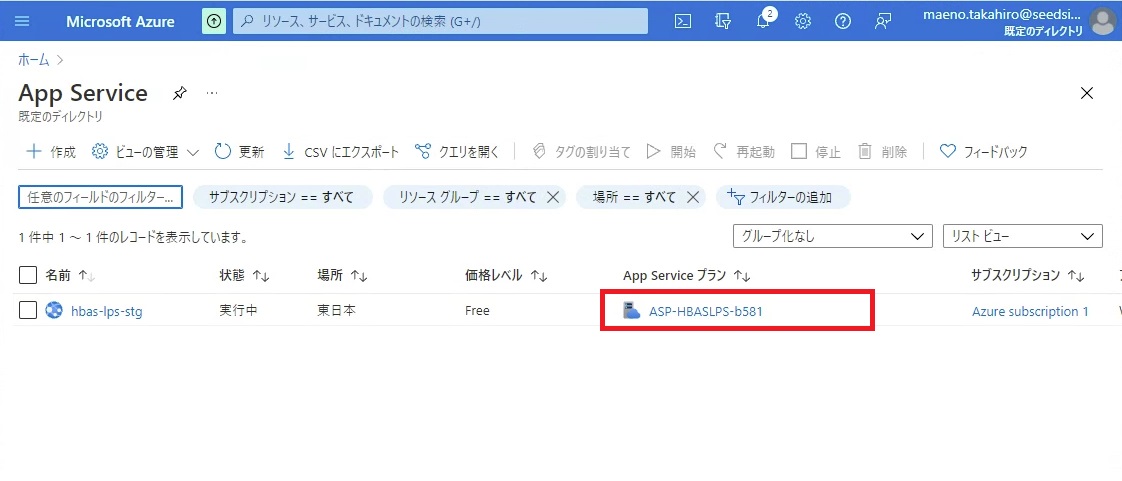Click 作成 in the command bar

pos(50,152)
